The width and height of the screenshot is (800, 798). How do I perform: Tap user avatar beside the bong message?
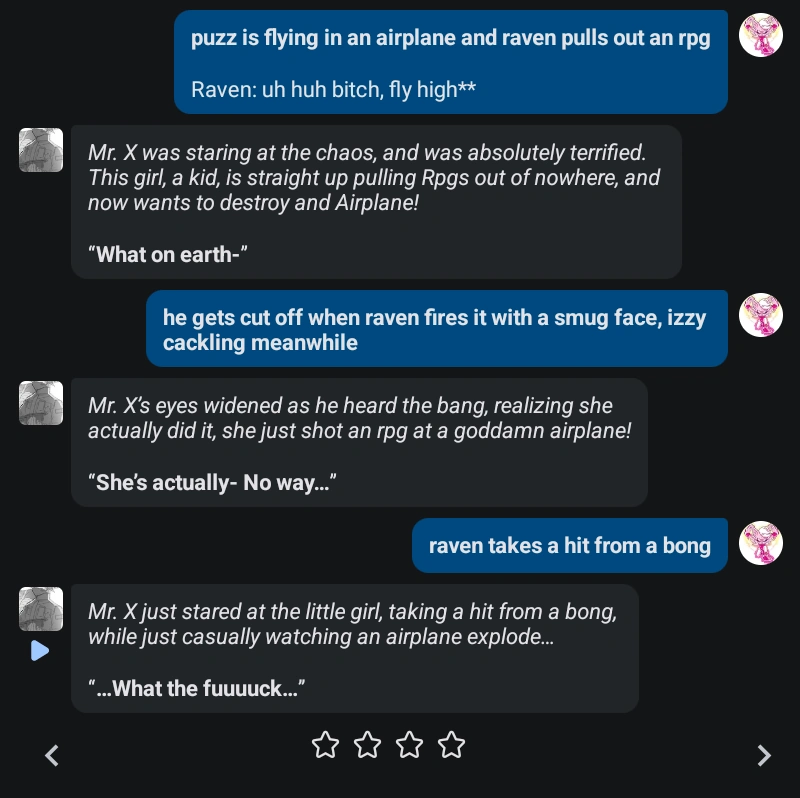(760, 543)
